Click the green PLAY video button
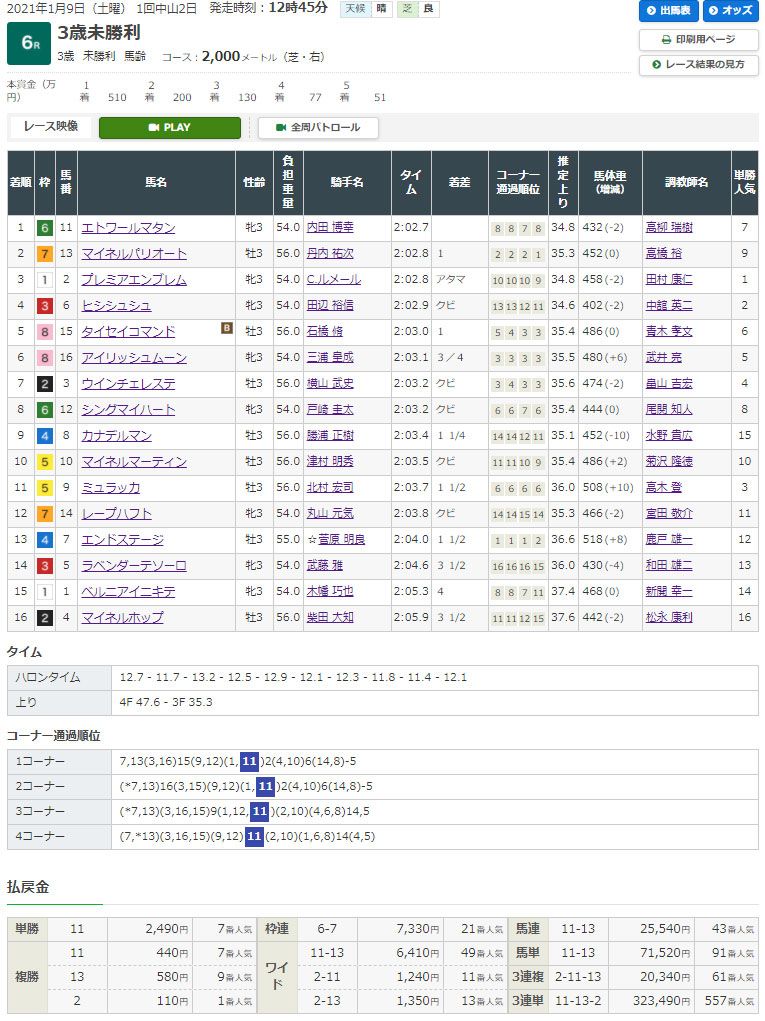The width and height of the screenshot is (765, 1021). (169, 128)
